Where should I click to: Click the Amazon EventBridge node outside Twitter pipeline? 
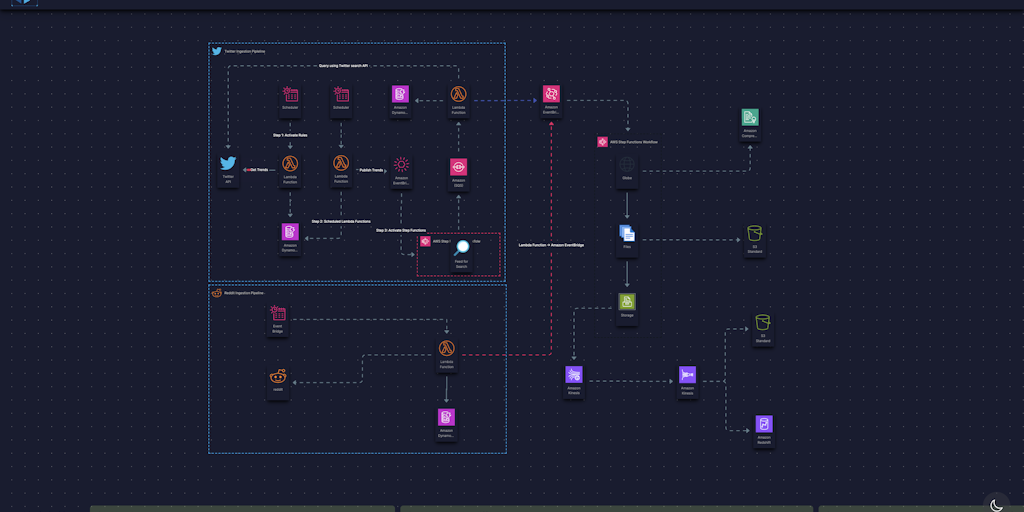[x=550, y=95]
